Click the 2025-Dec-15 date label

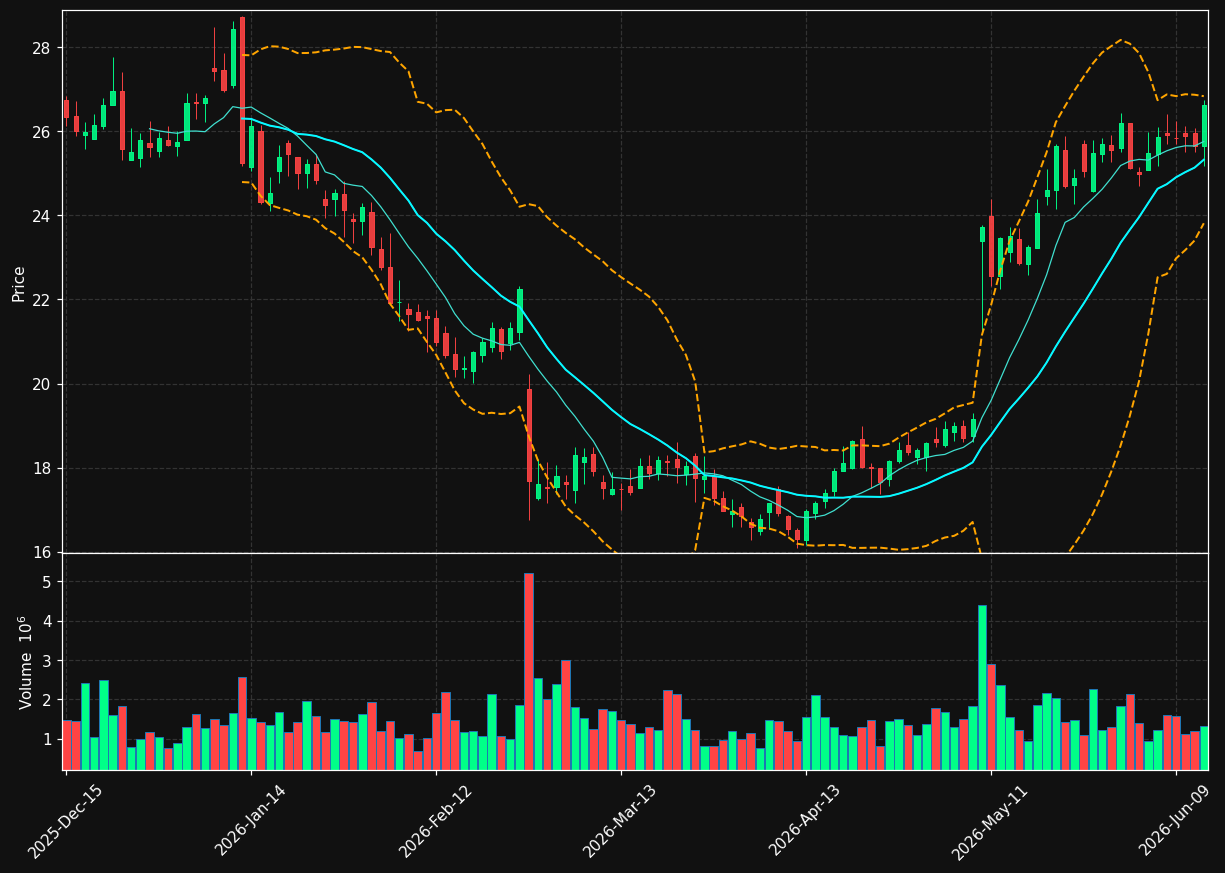pyautogui.click(x=66, y=821)
